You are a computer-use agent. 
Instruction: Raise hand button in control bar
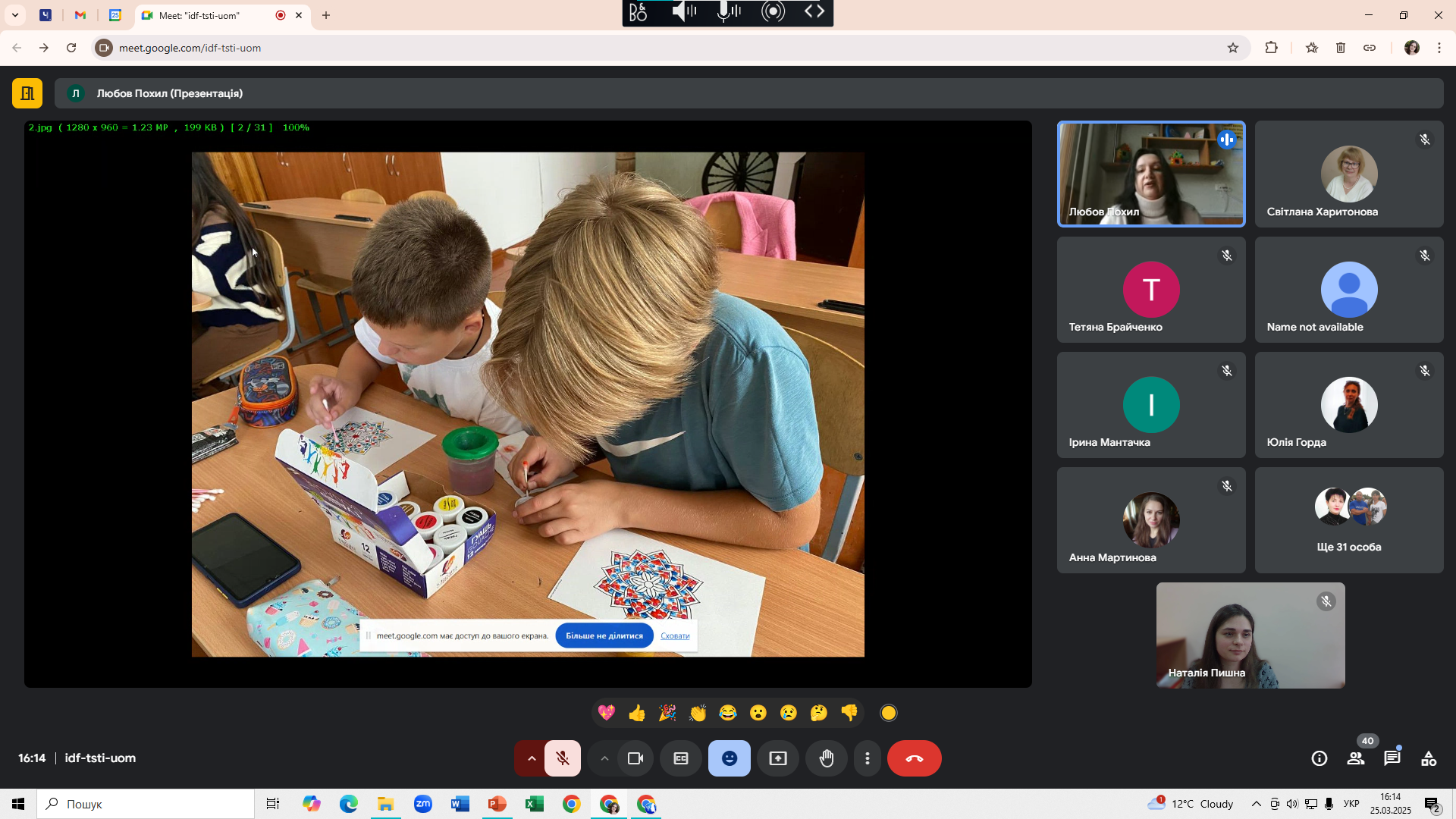point(827,758)
